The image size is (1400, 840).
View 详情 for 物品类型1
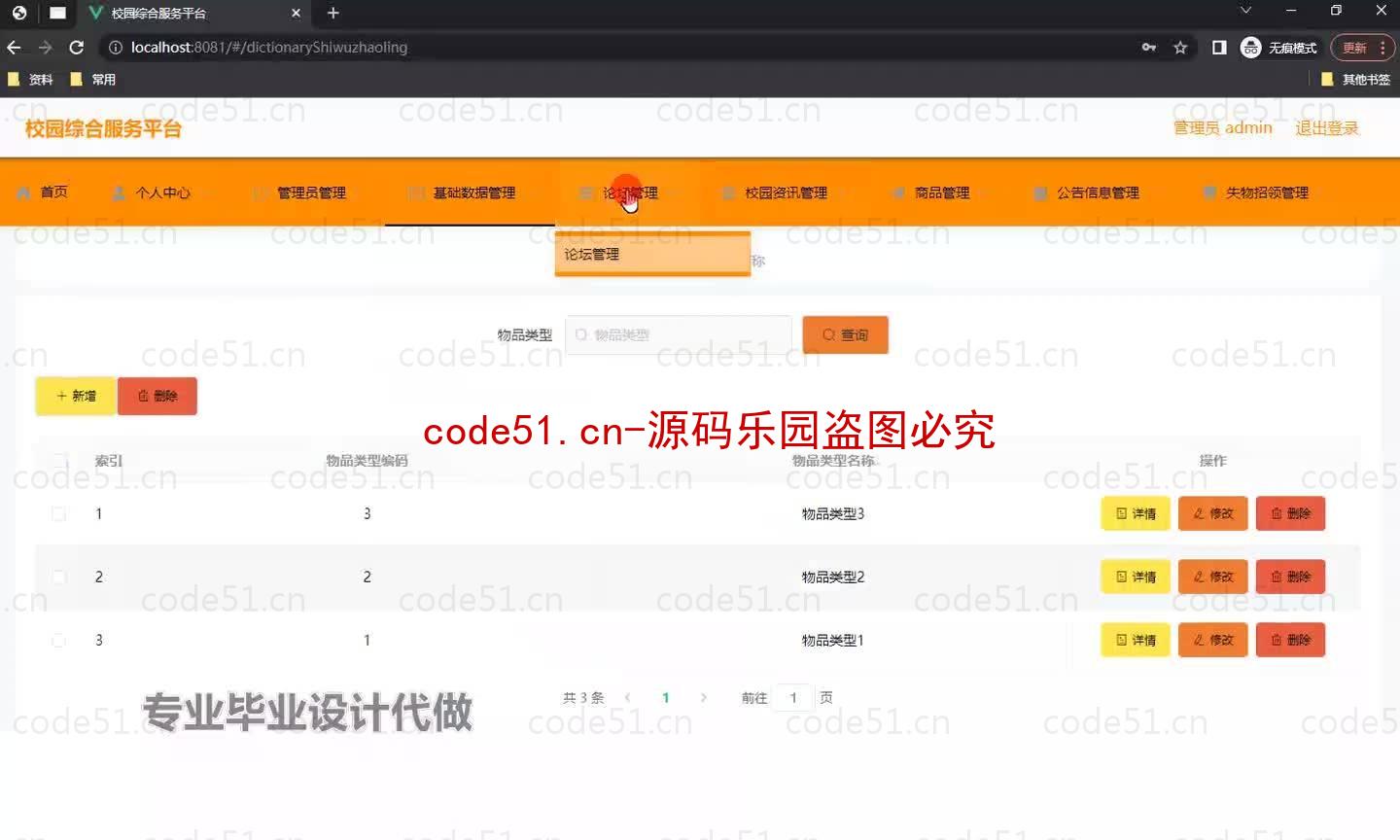[x=1136, y=640]
